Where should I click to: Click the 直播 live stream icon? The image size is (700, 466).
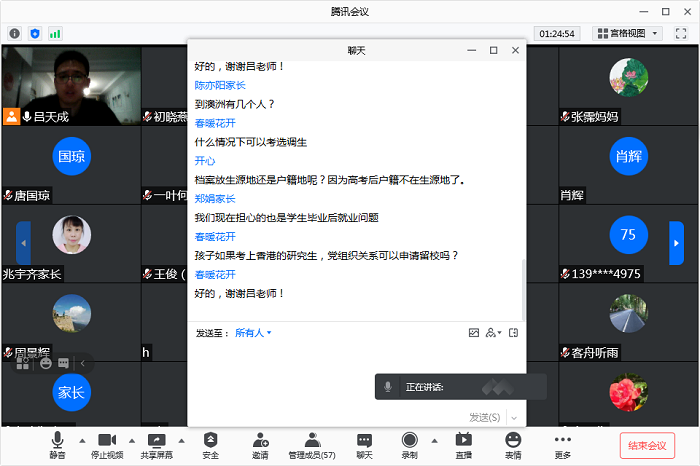point(463,444)
